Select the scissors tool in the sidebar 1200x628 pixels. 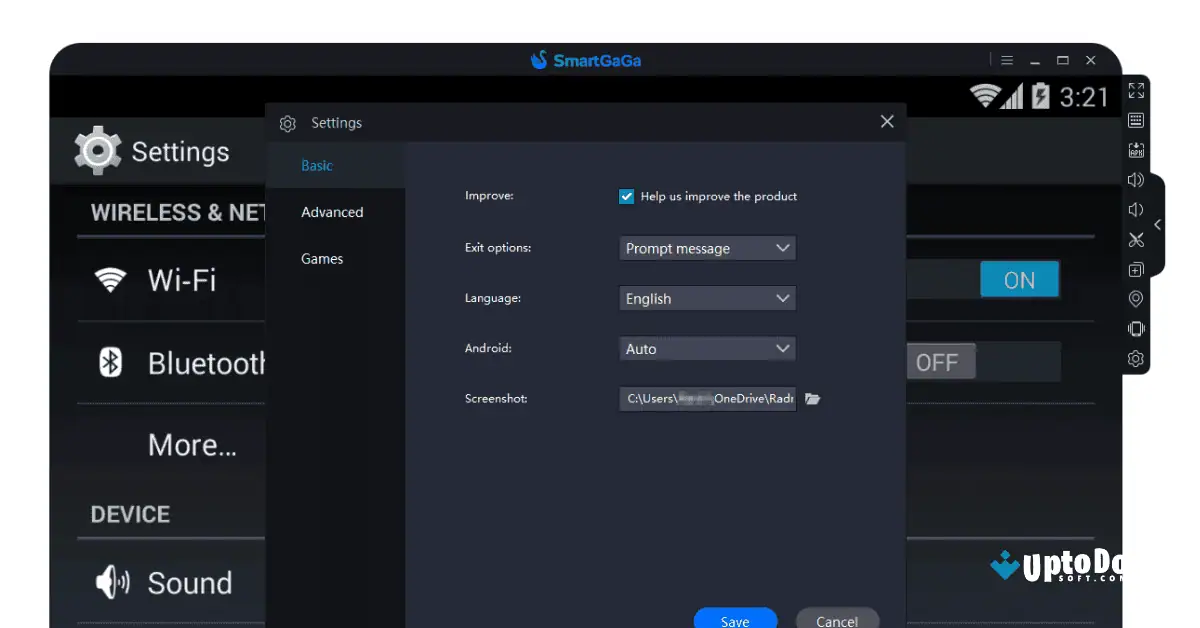[x=1136, y=240]
